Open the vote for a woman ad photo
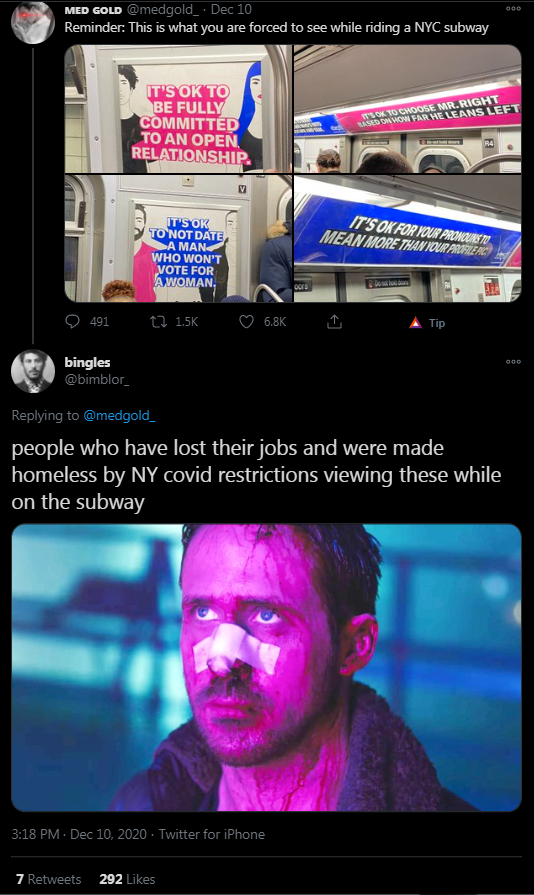 [178, 239]
